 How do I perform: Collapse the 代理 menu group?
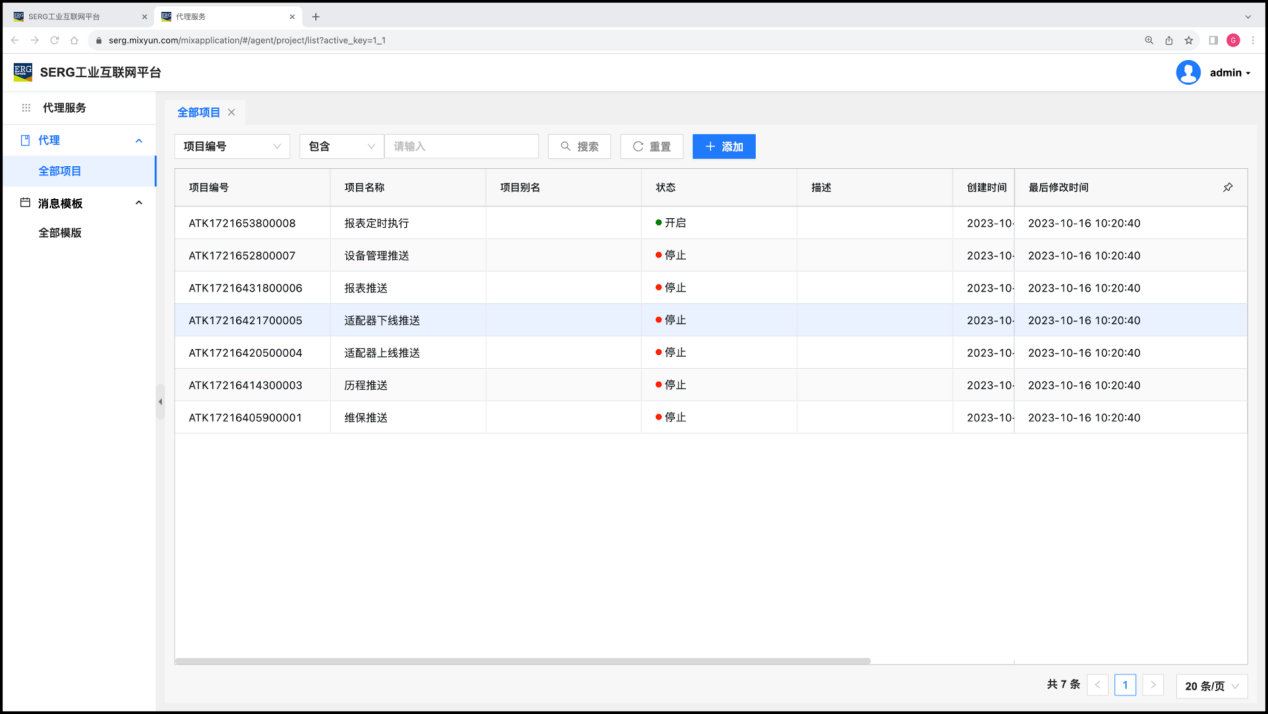click(139, 141)
